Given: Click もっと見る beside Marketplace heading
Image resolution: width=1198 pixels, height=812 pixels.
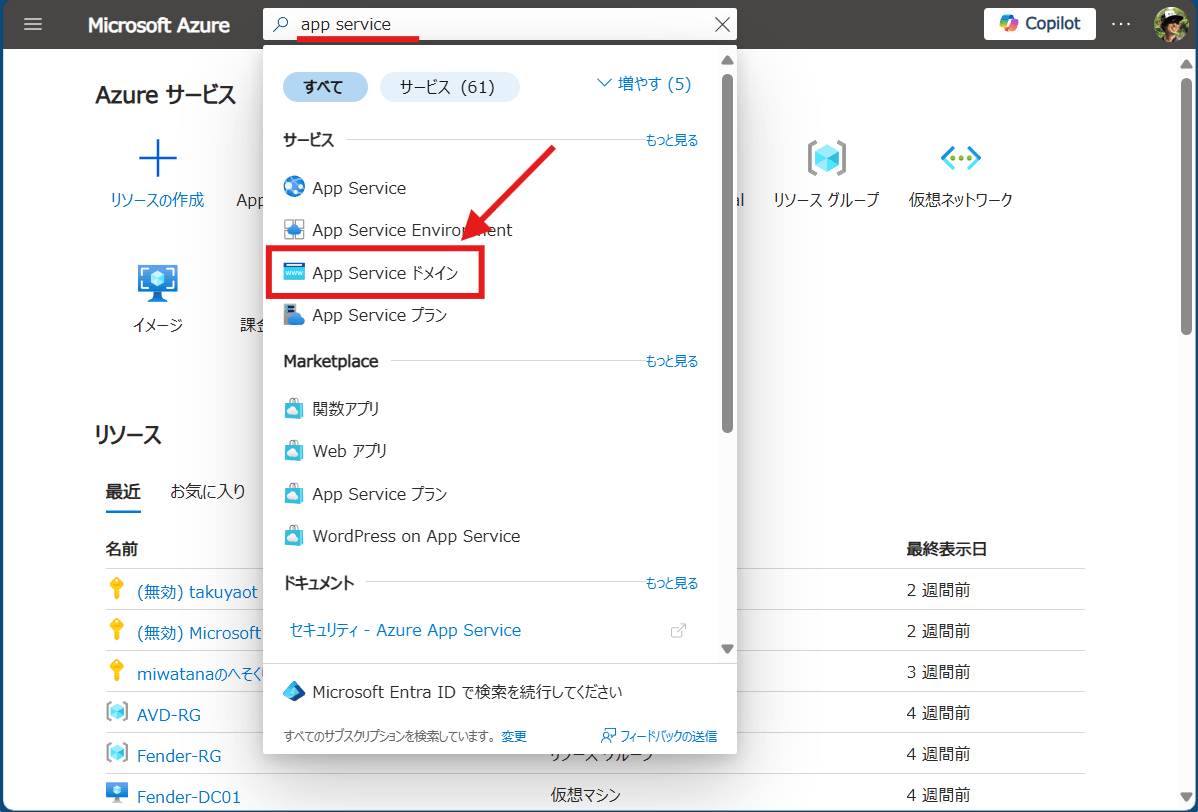Looking at the screenshot, I should tap(672, 361).
